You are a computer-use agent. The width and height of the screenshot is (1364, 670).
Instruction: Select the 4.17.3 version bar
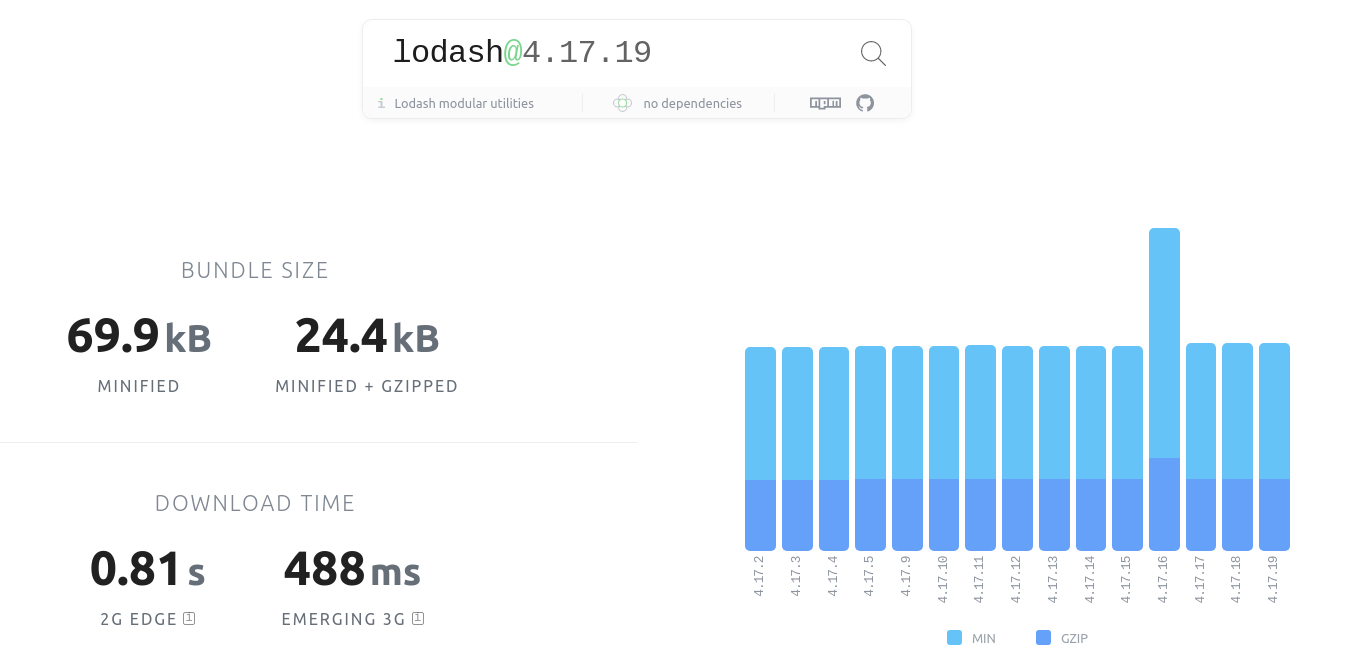[797, 449]
